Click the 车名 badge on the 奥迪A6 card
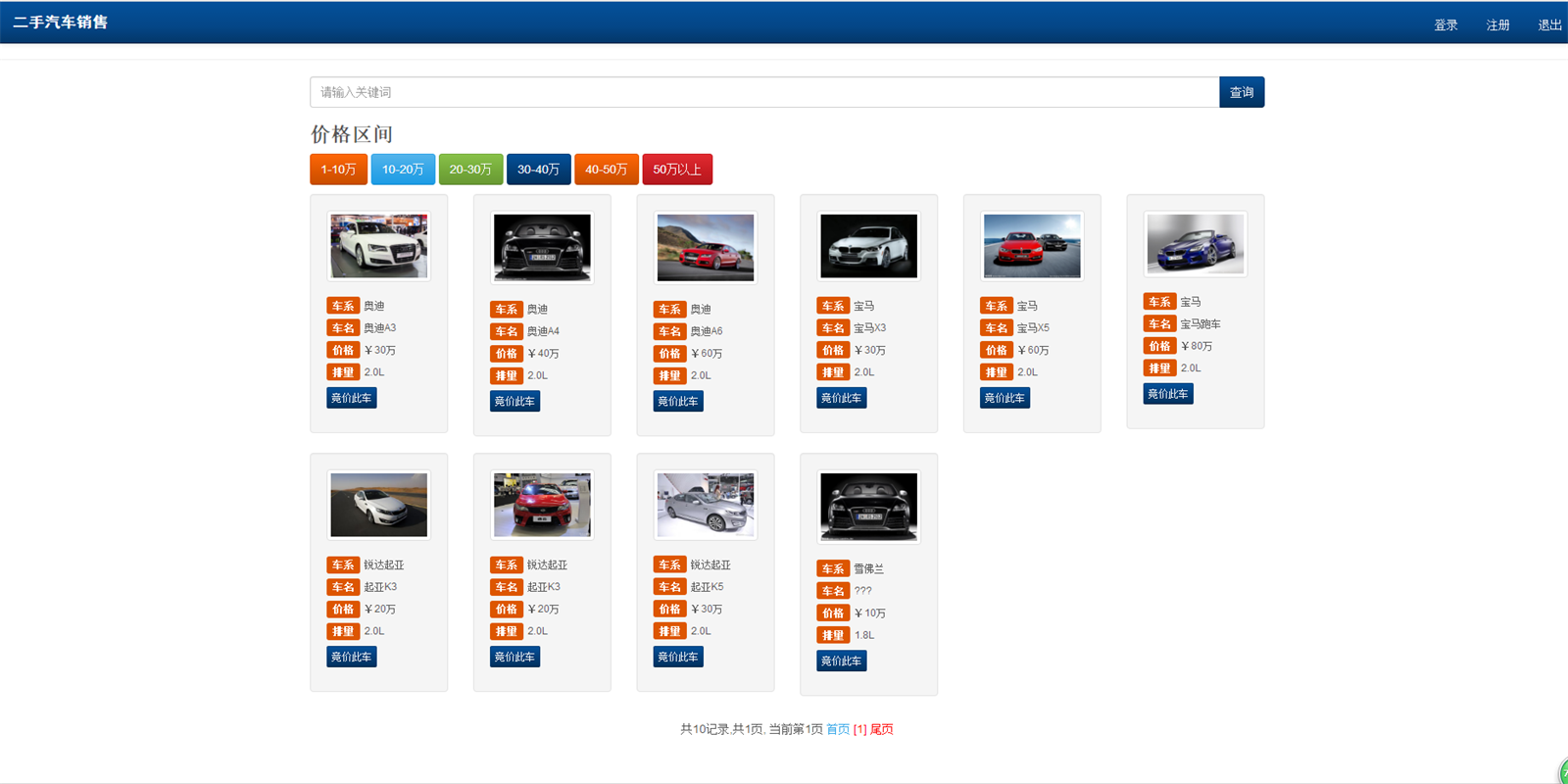 click(x=669, y=331)
